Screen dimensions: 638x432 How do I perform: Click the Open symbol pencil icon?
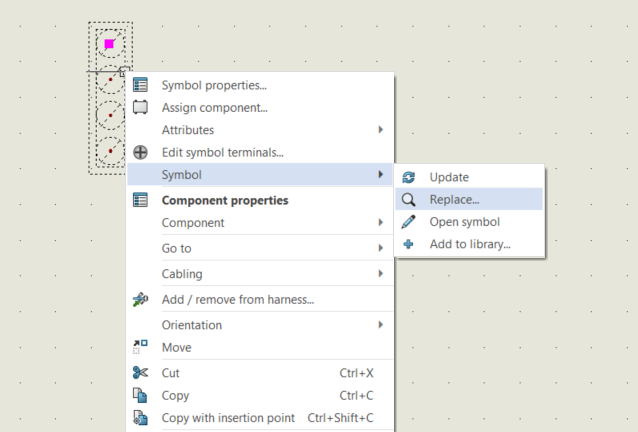point(409,222)
